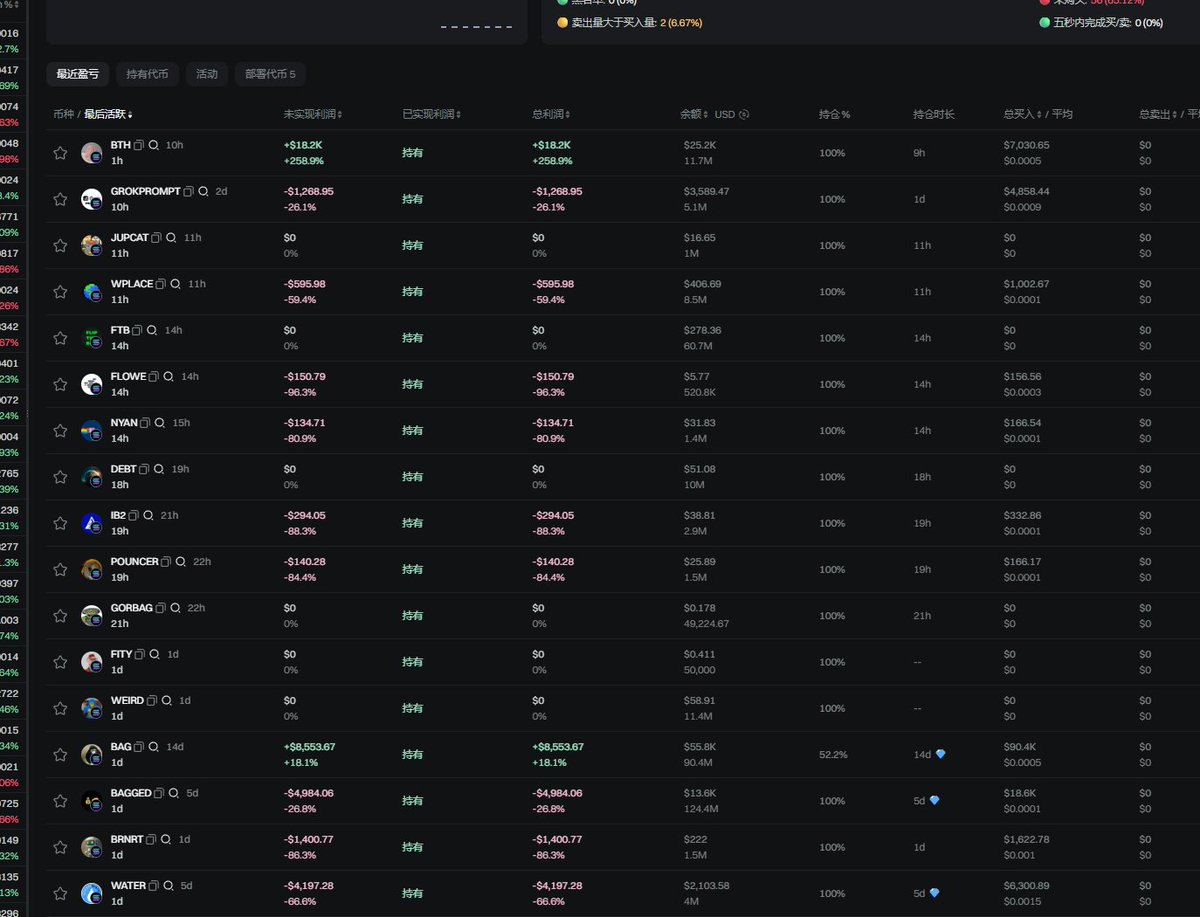Copy the IB2 token address
The image size is (1200, 917).
(134, 516)
